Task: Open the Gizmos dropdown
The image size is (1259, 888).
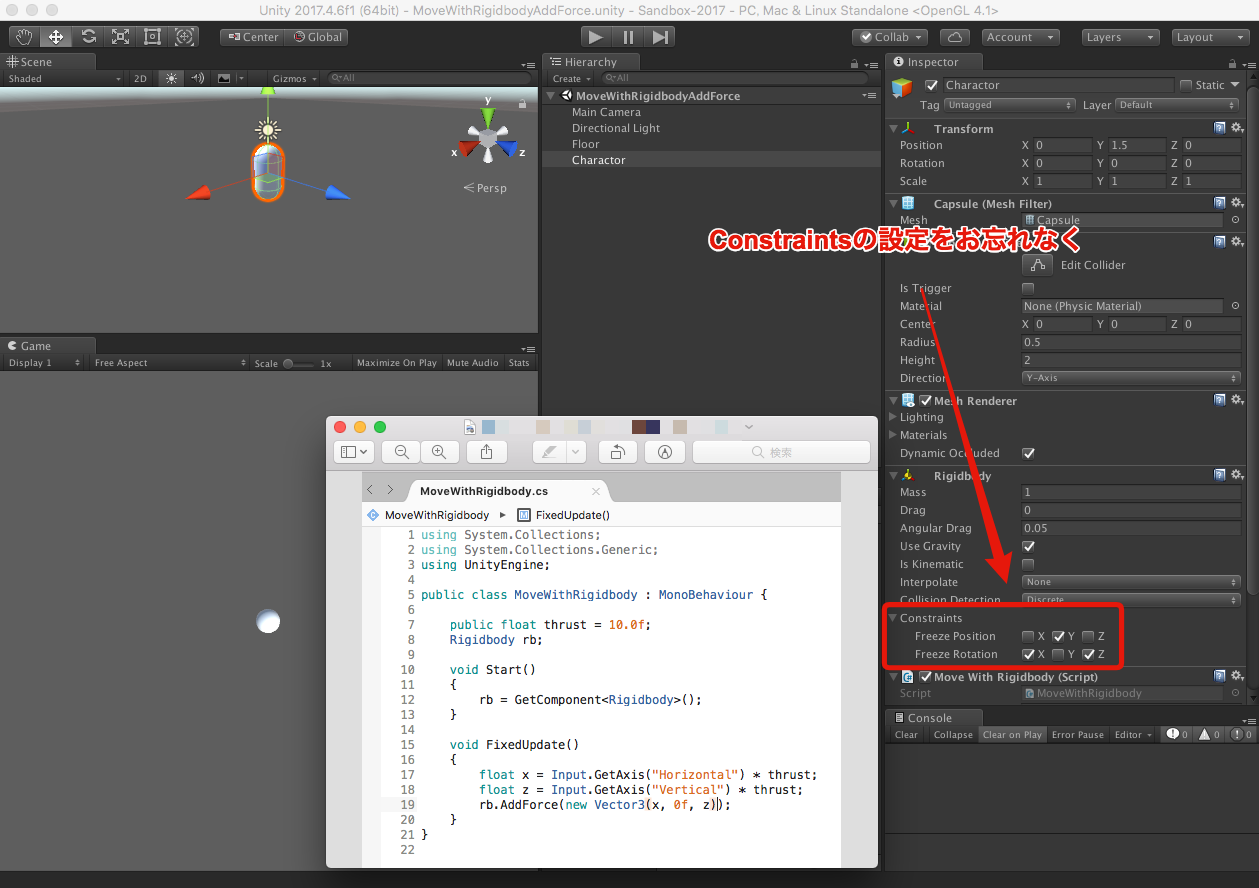Action: coord(295,78)
